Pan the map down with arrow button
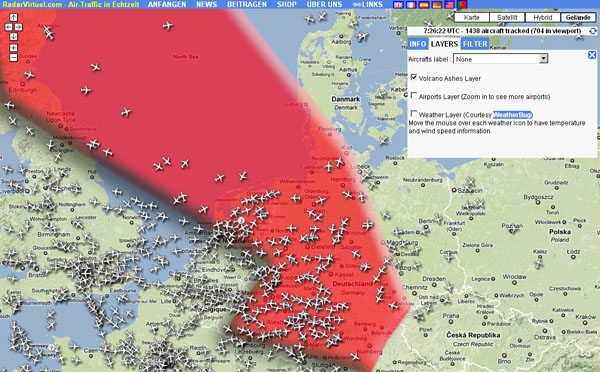Image resolution: width=600 pixels, height=372 pixels. pos(13,37)
